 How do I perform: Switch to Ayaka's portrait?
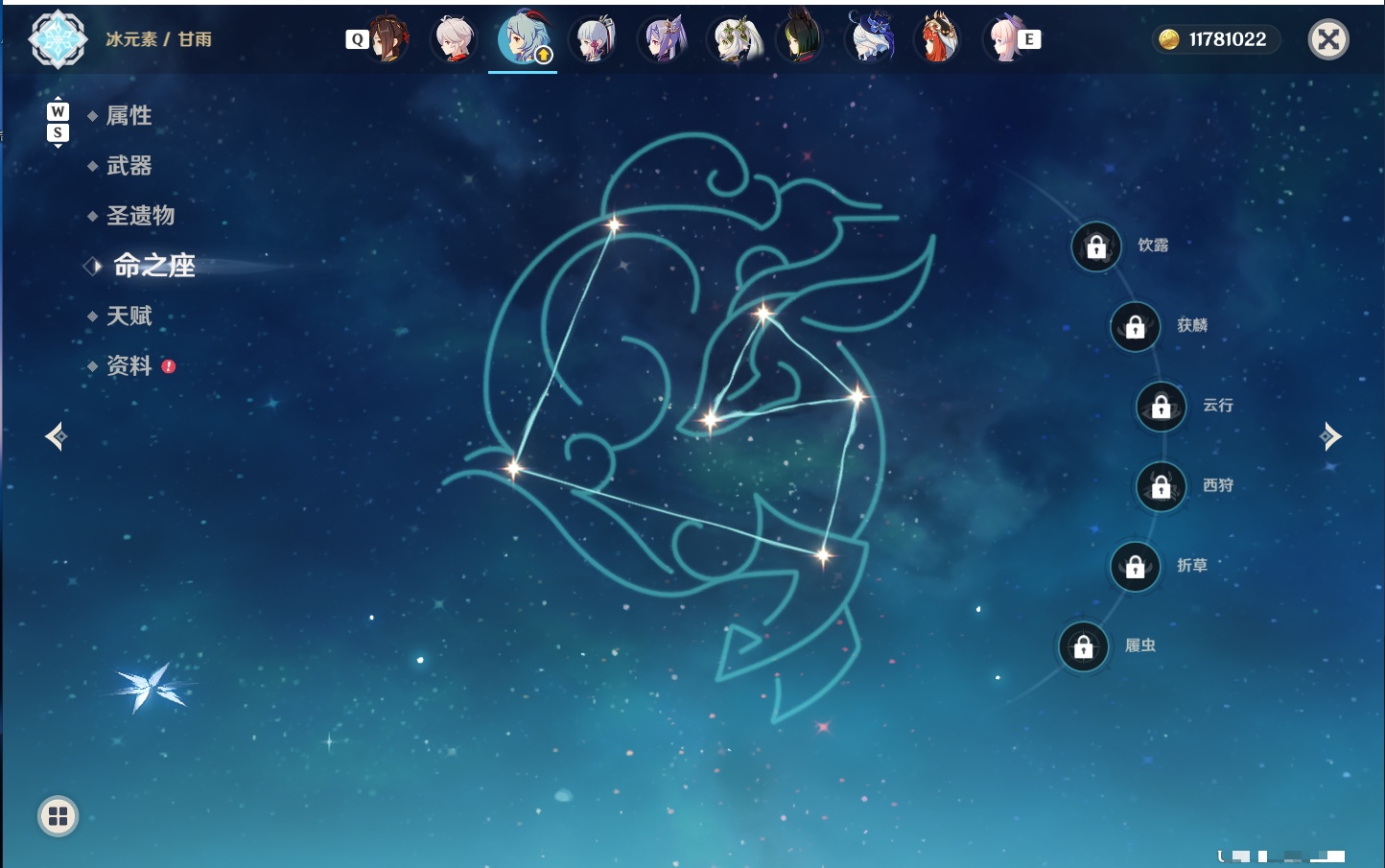[x=593, y=39]
